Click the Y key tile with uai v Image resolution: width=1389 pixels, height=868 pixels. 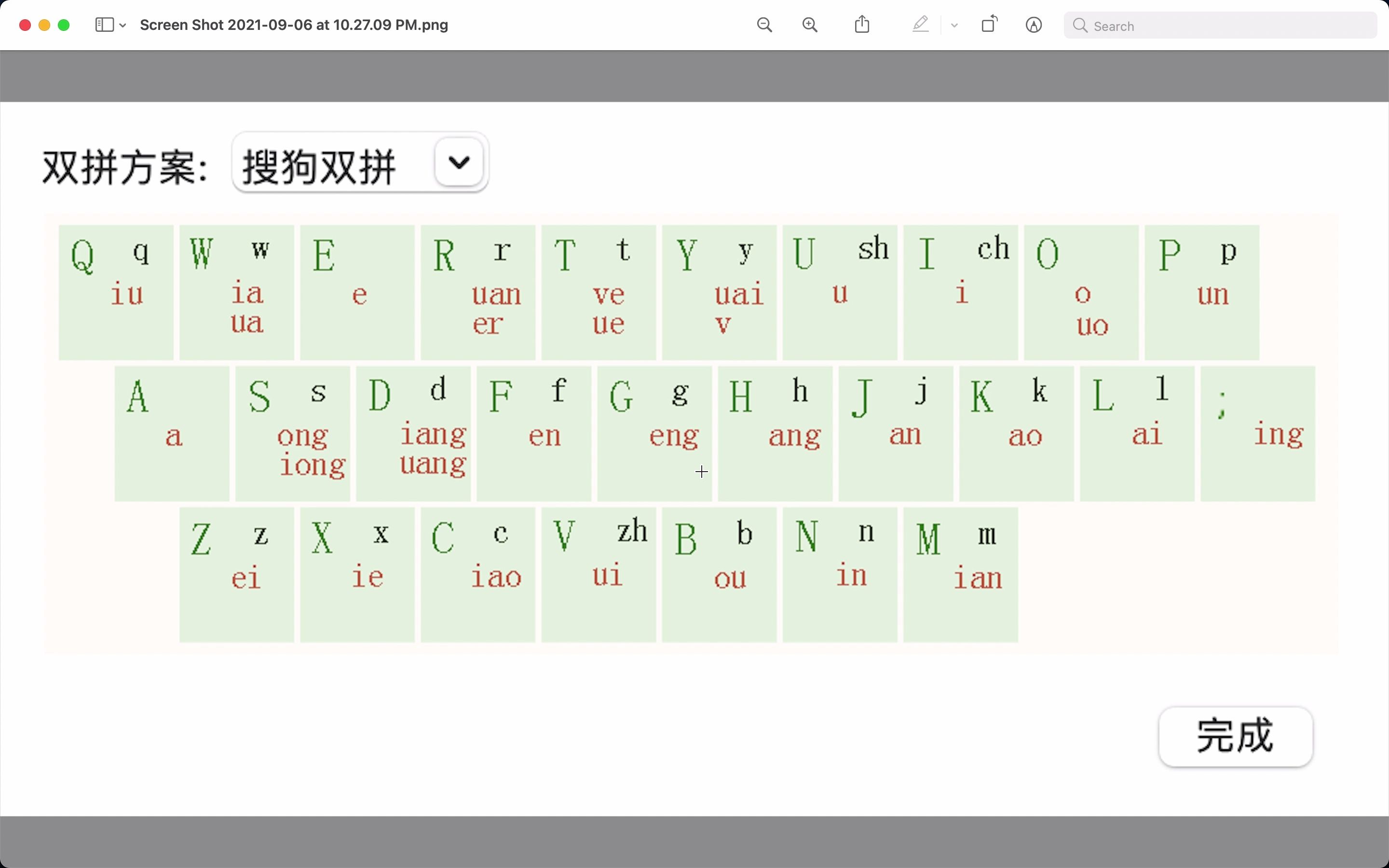[x=719, y=293]
